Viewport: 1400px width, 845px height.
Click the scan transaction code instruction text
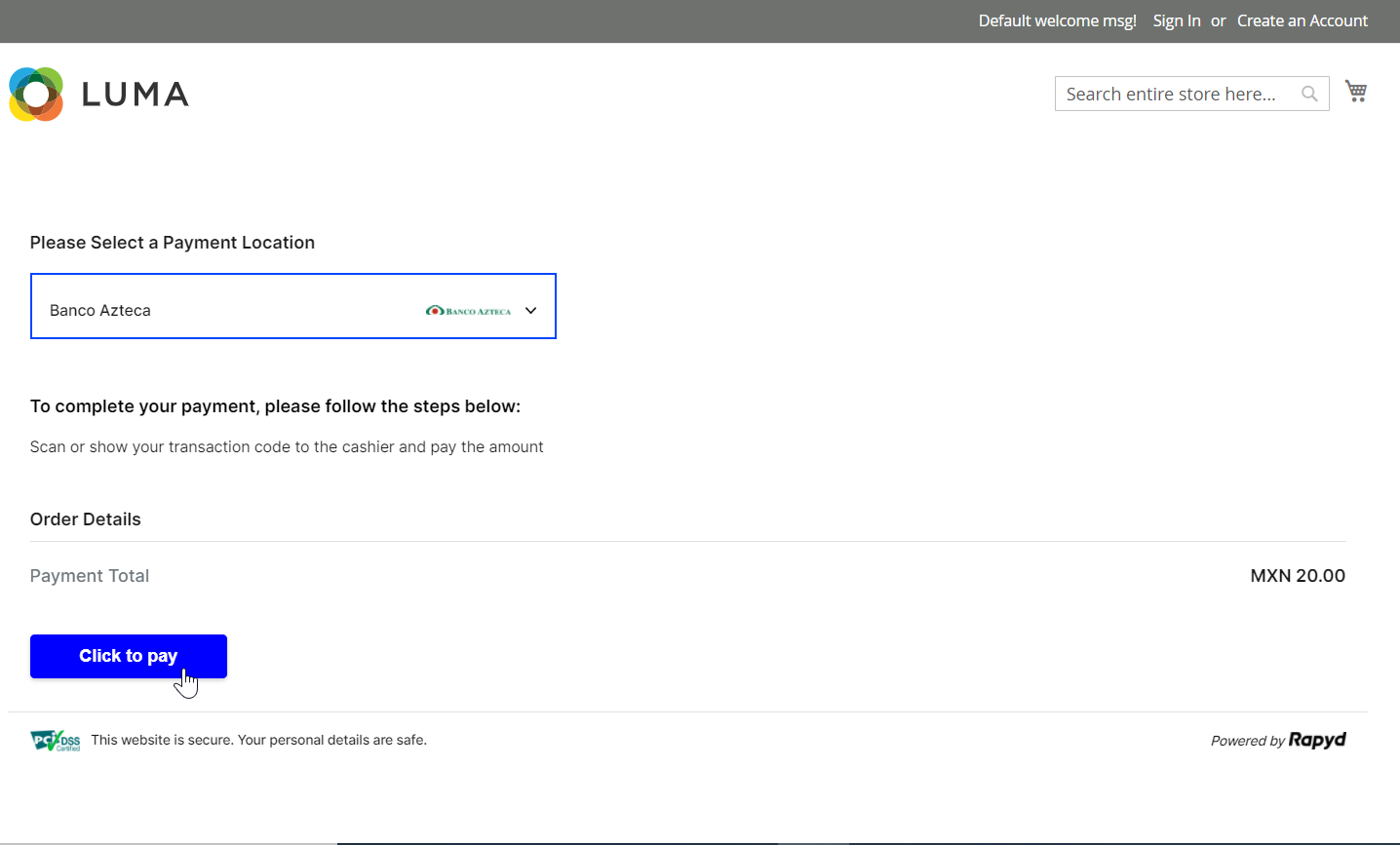(x=287, y=447)
